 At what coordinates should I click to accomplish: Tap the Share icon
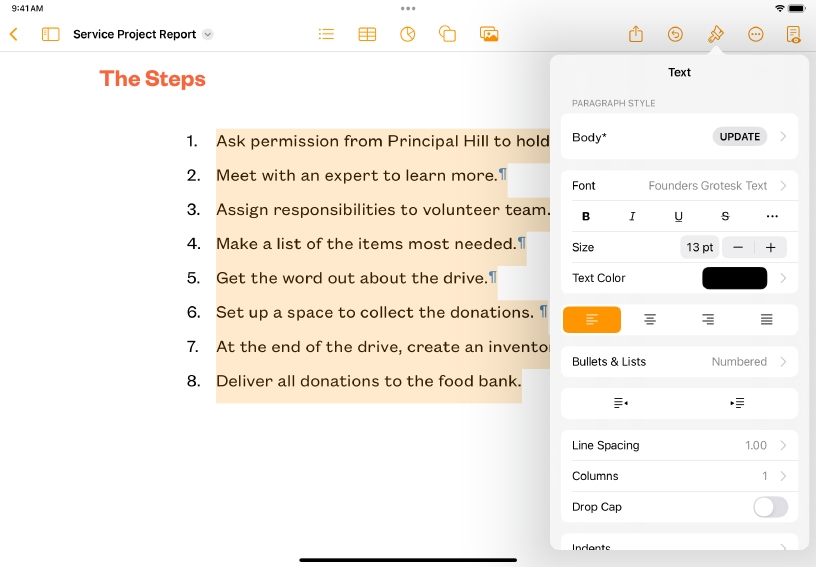coord(636,34)
